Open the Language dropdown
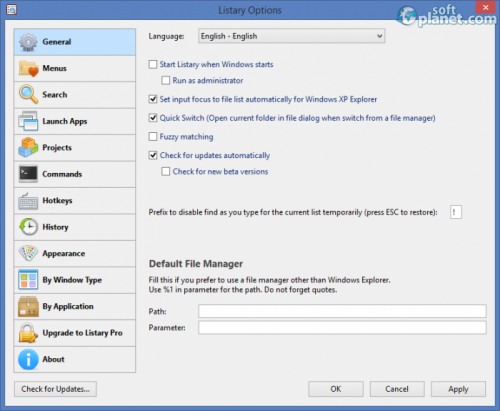Viewport: 500px width, 411px height. click(292, 36)
